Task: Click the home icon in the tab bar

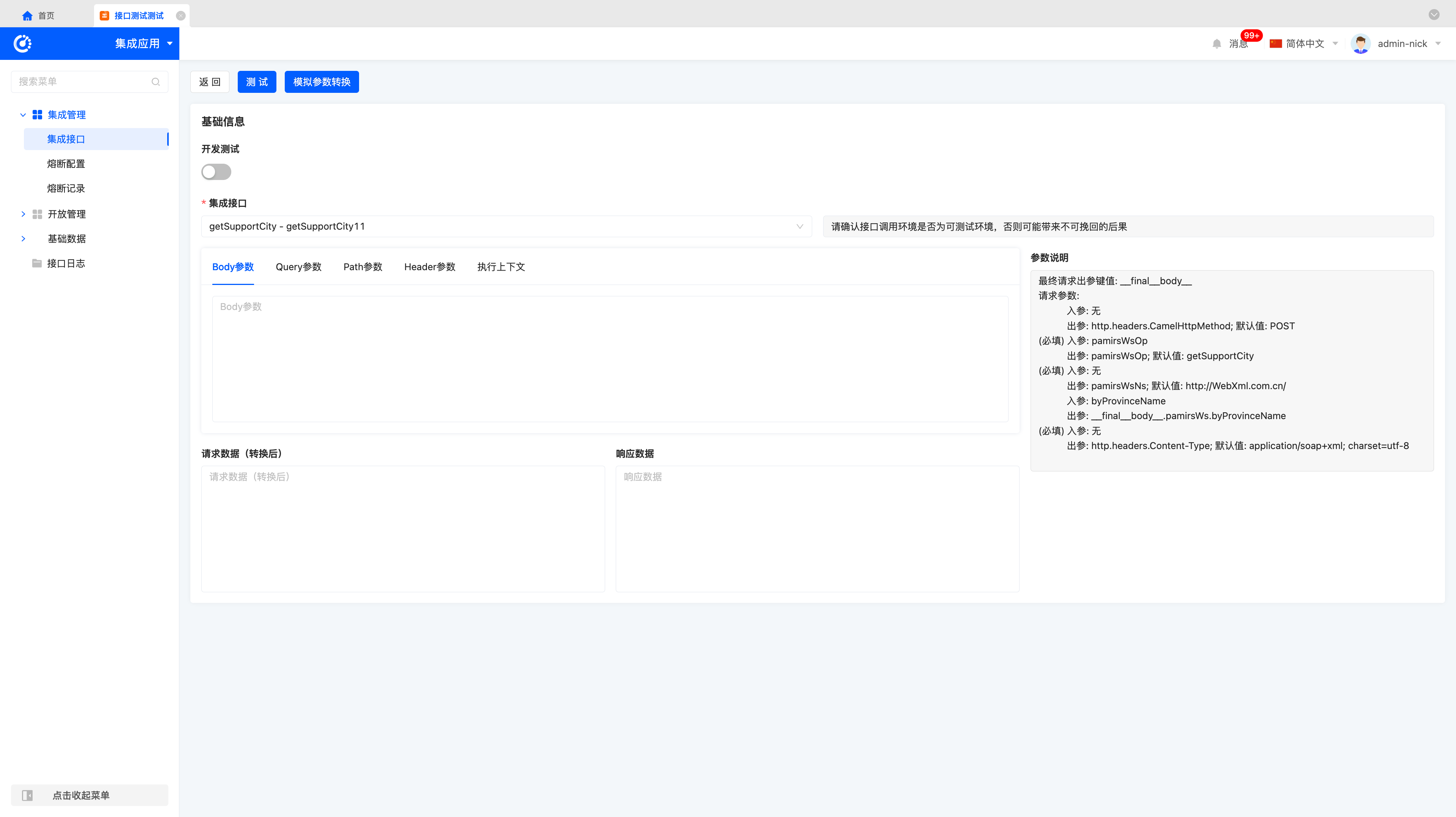Action: pos(27,16)
